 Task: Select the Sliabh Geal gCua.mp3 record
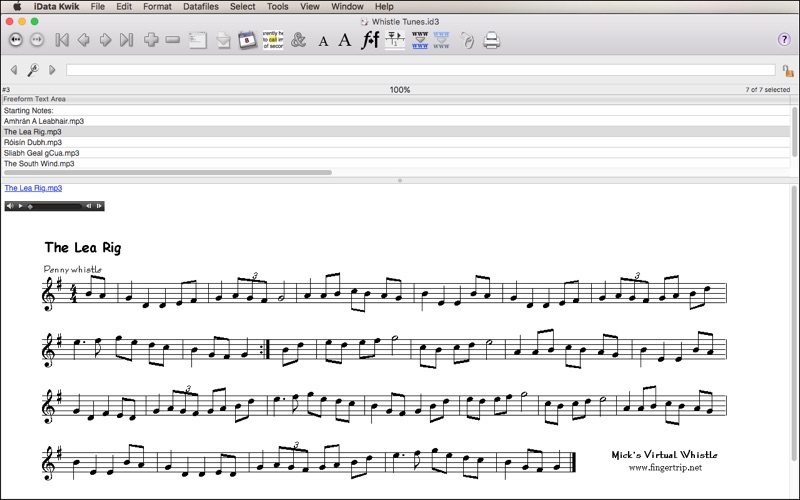396,153
